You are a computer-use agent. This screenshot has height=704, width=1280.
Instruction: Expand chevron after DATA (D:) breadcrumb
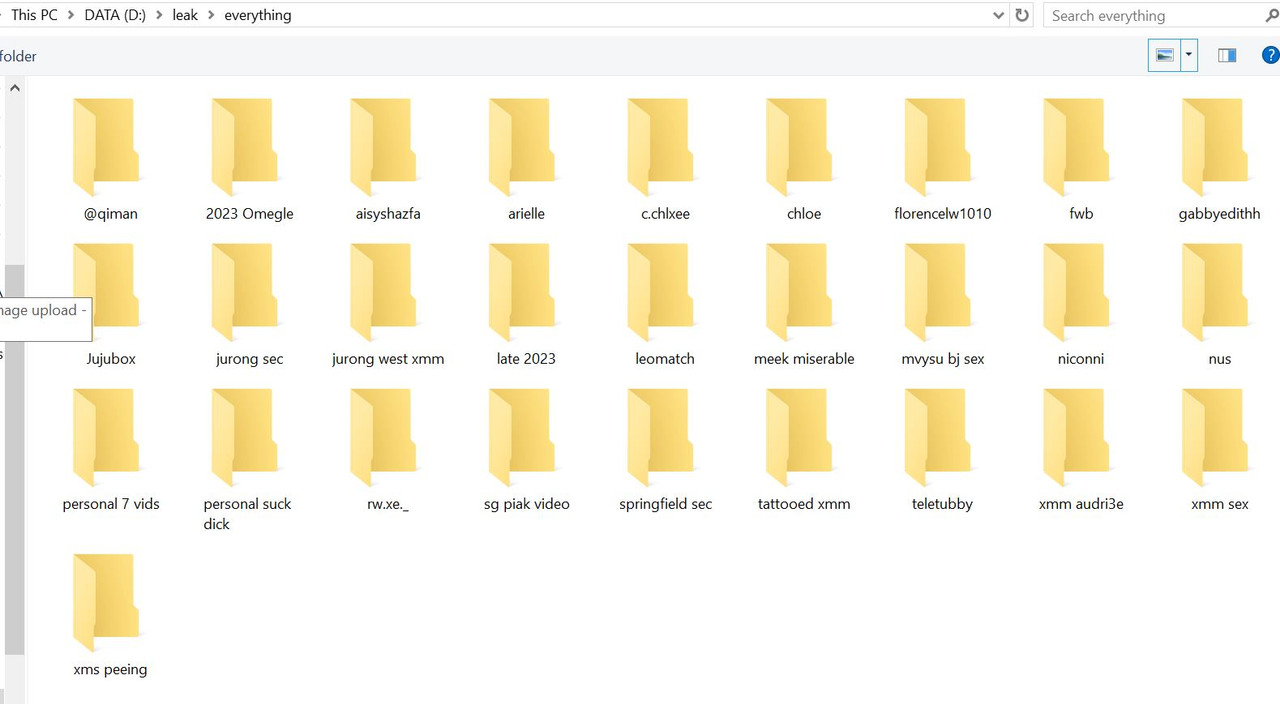click(159, 15)
